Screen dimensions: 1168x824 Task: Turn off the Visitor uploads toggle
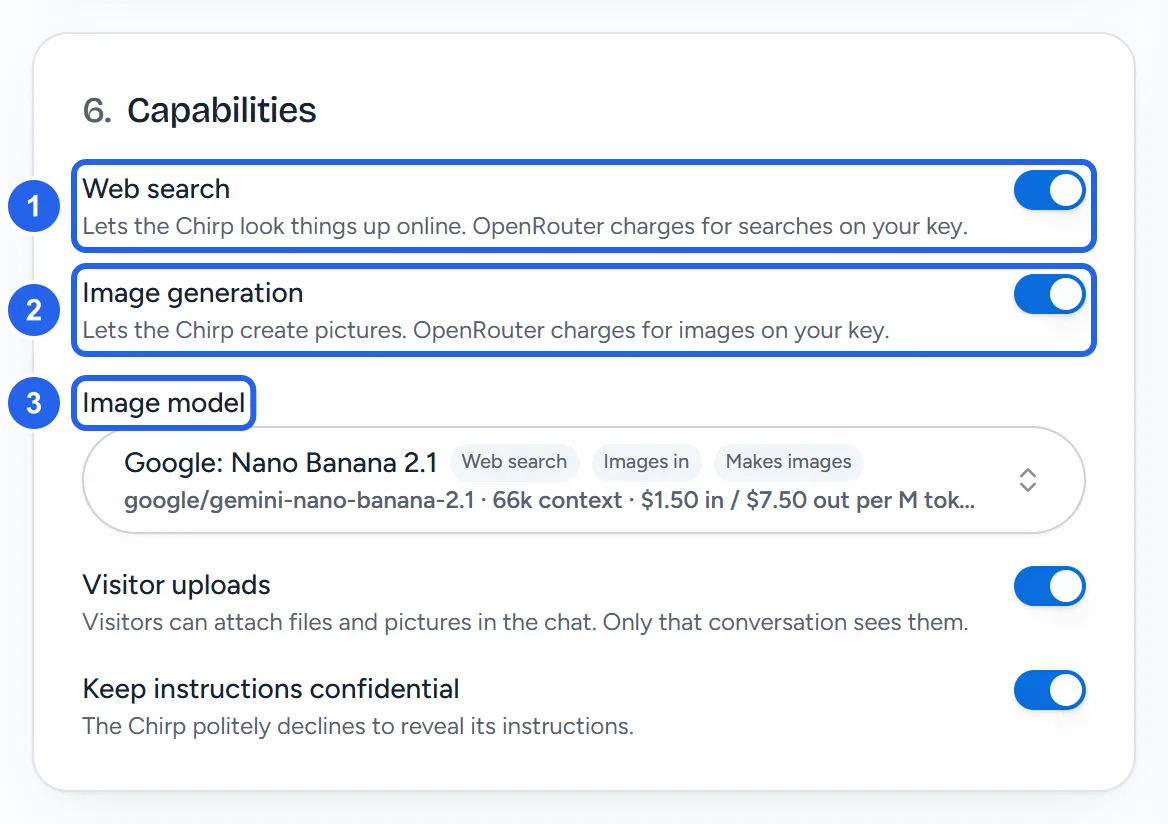(x=1049, y=586)
